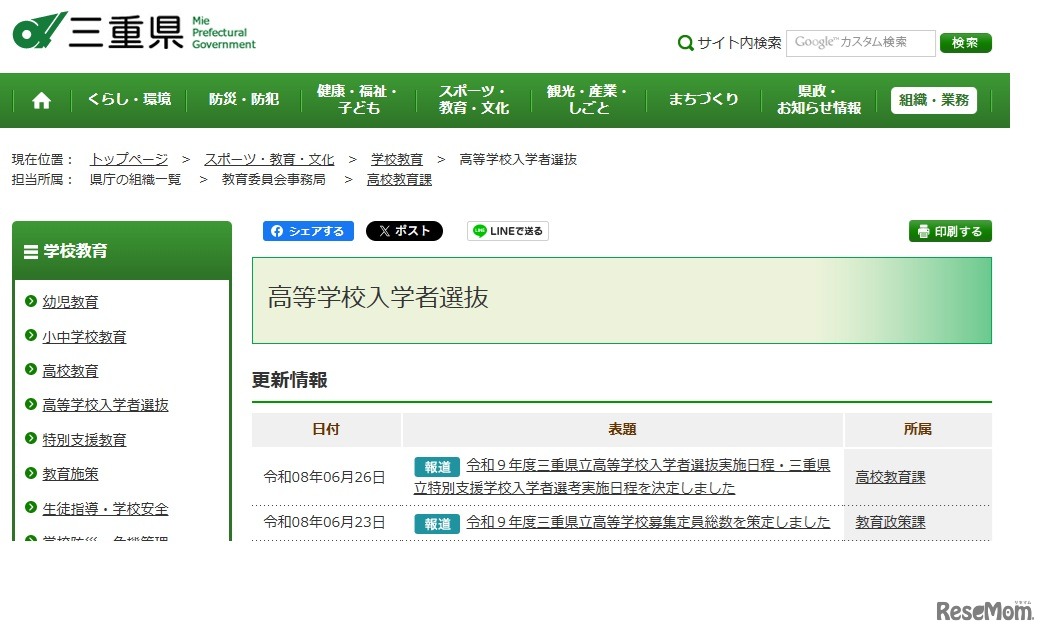Open the まちづくり menu
This screenshot has height=634, width=1047.
click(x=704, y=100)
